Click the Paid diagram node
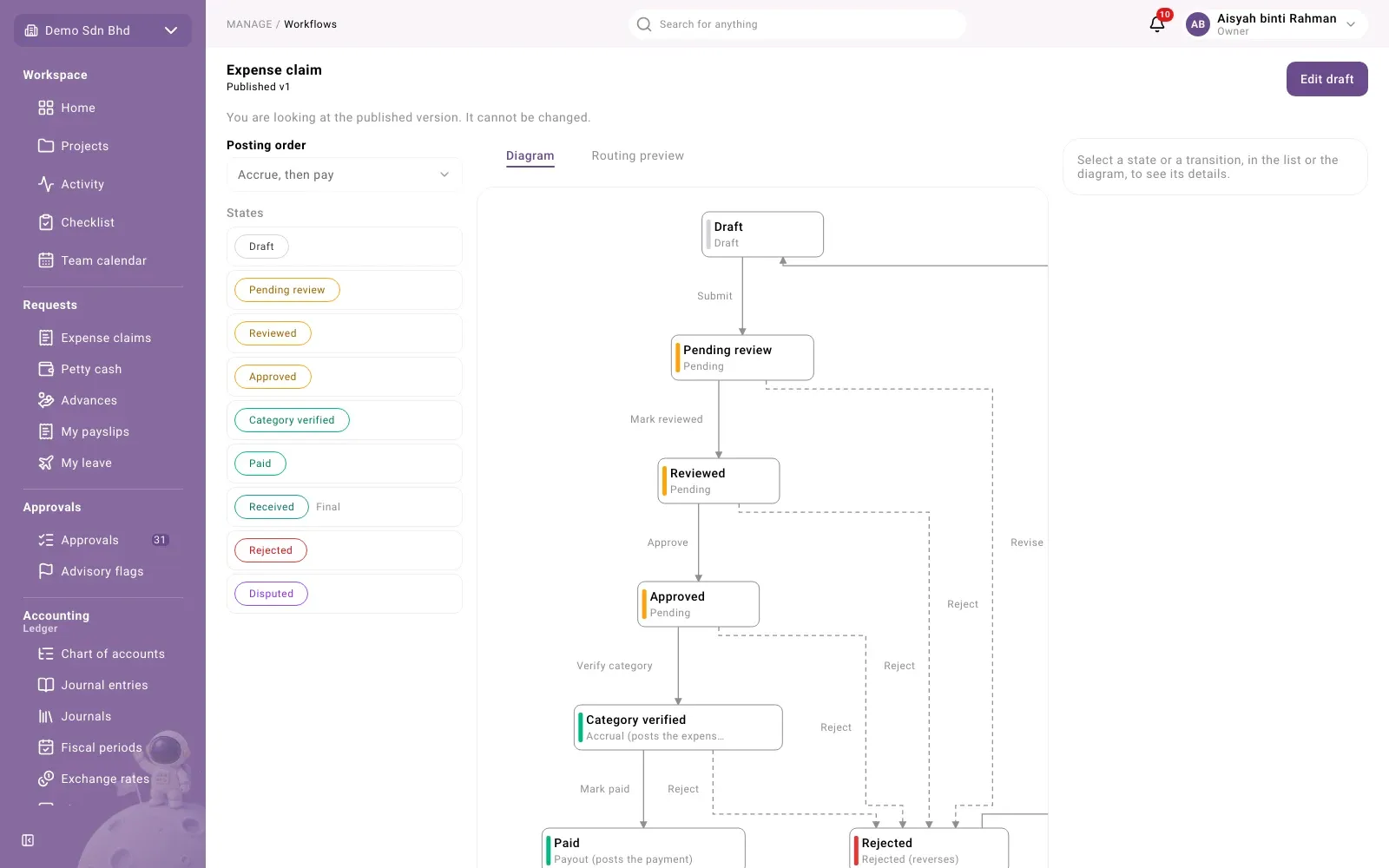The width and height of the screenshot is (1389, 868). [643, 848]
